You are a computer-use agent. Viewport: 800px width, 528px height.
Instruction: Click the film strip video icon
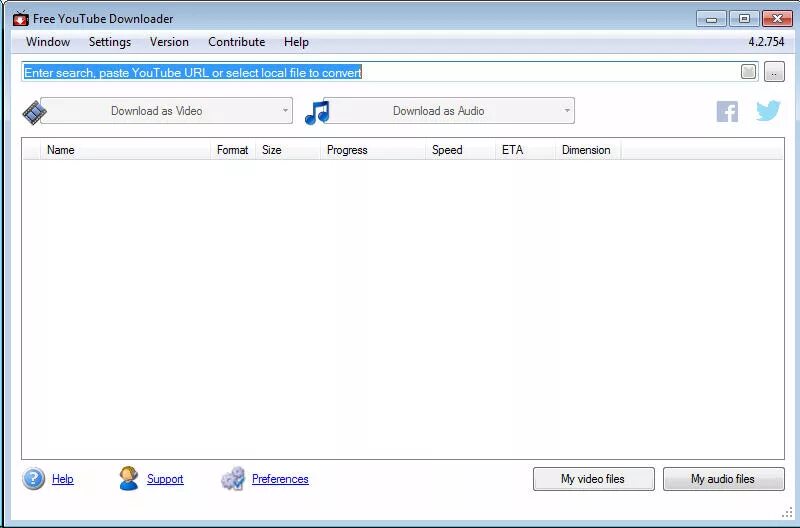click(34, 112)
